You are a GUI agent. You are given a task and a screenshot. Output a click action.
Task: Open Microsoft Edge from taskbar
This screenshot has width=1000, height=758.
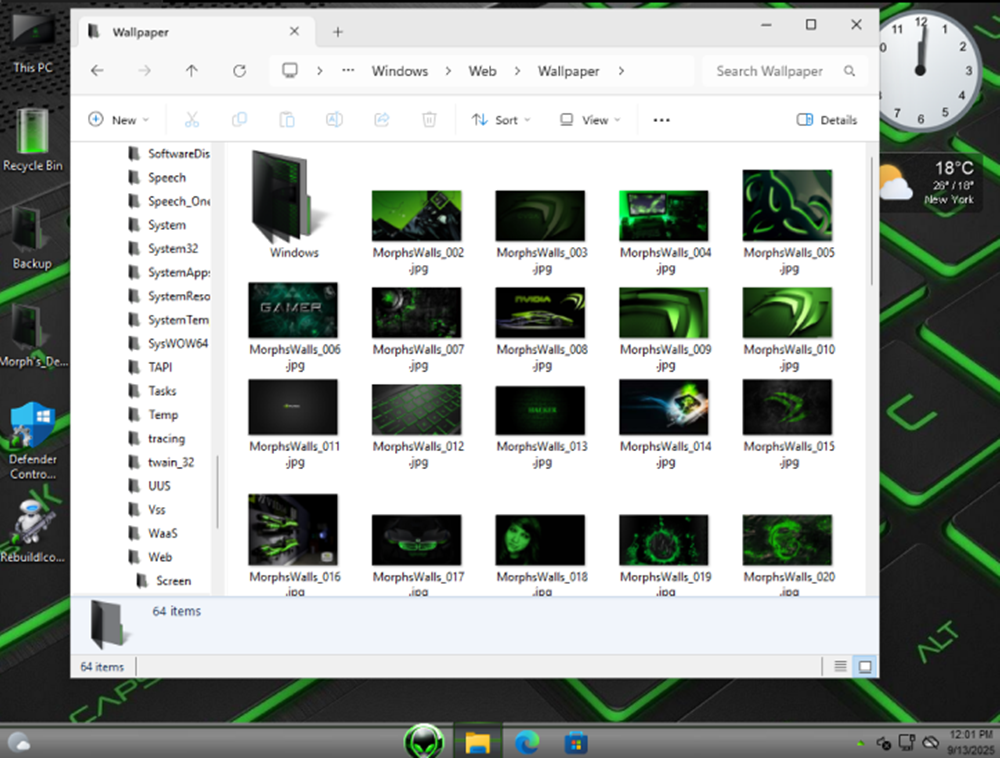(x=527, y=742)
